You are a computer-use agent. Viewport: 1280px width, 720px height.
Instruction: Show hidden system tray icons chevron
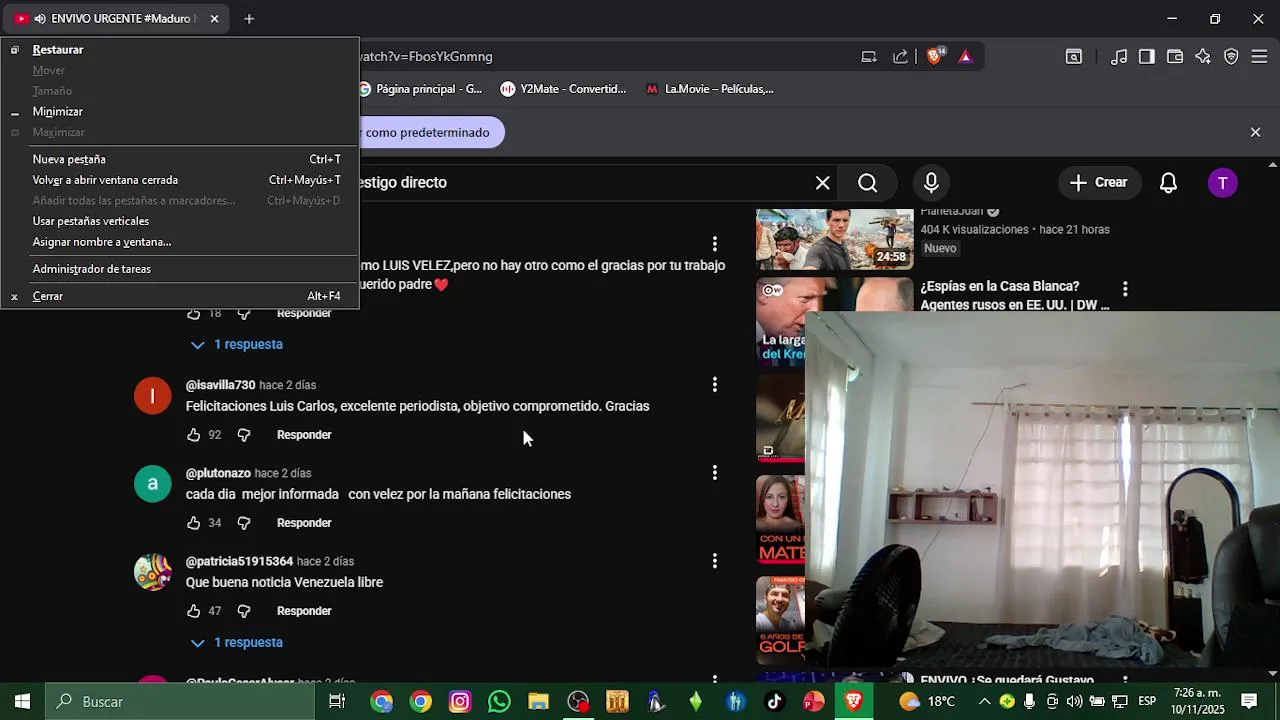point(985,702)
